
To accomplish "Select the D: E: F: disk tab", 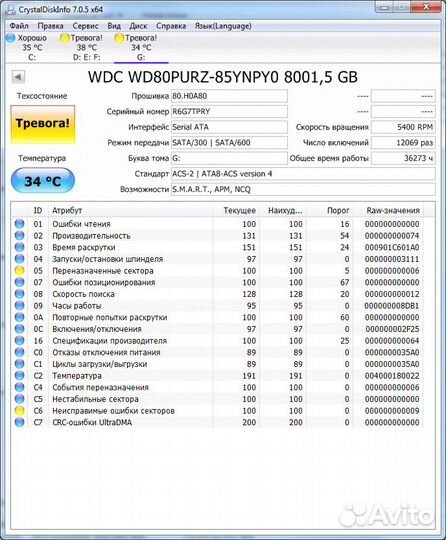I will (82, 47).
